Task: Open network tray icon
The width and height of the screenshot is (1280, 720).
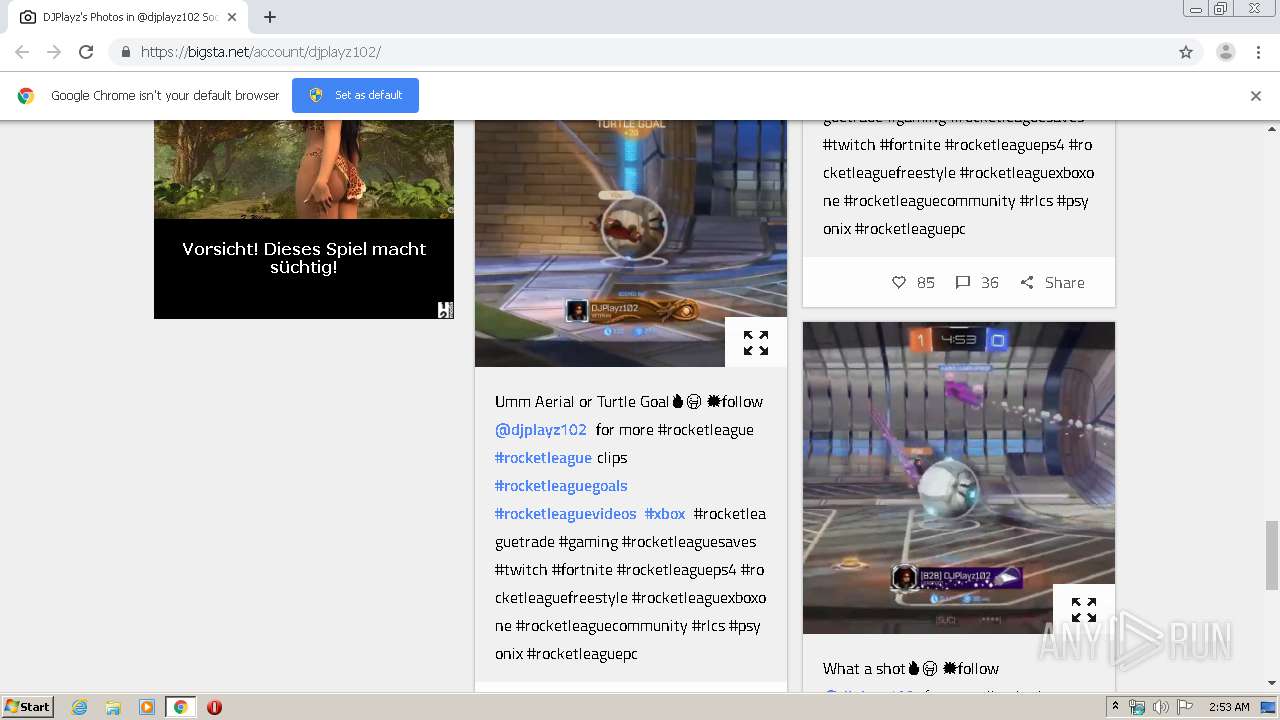Action: pyautogui.click(x=1137, y=707)
